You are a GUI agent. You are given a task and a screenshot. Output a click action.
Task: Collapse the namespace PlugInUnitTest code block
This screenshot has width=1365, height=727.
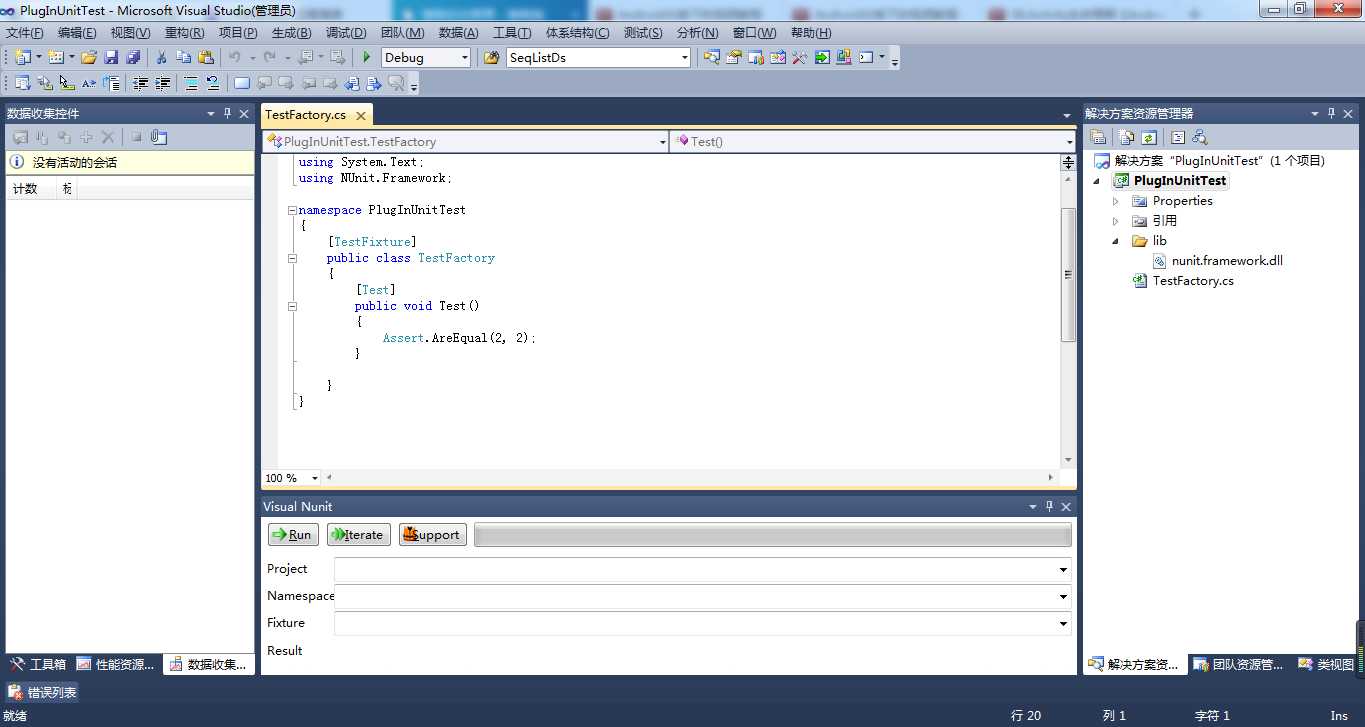click(292, 210)
